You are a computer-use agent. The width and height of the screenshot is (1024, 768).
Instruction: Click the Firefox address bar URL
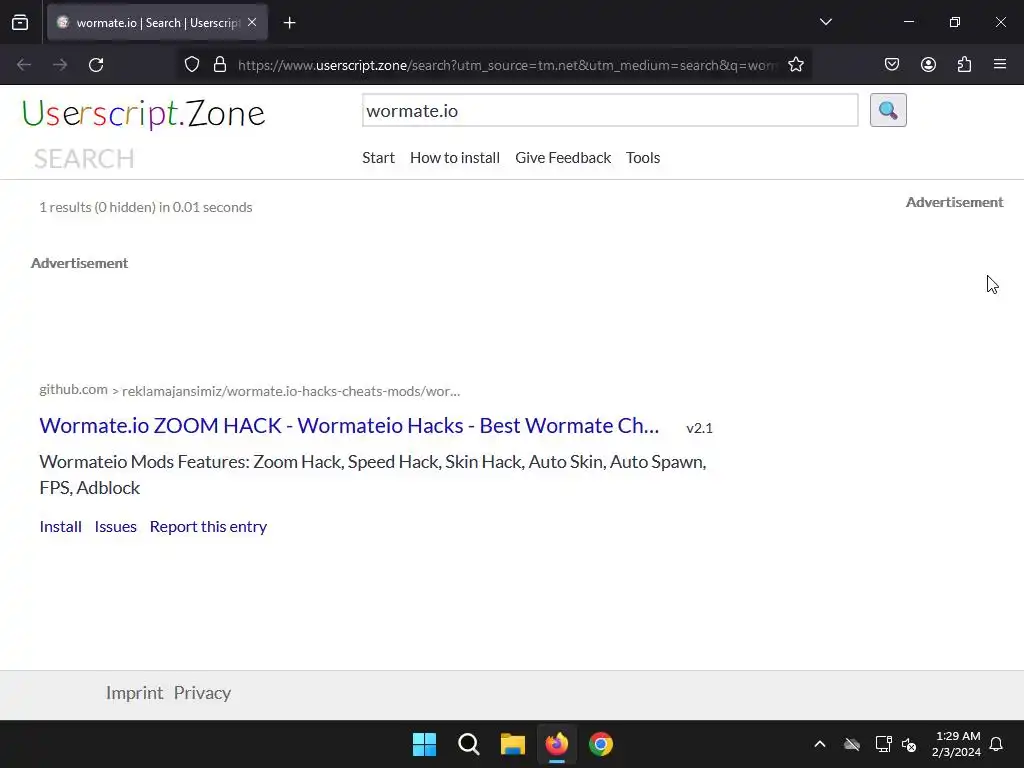[507, 65]
